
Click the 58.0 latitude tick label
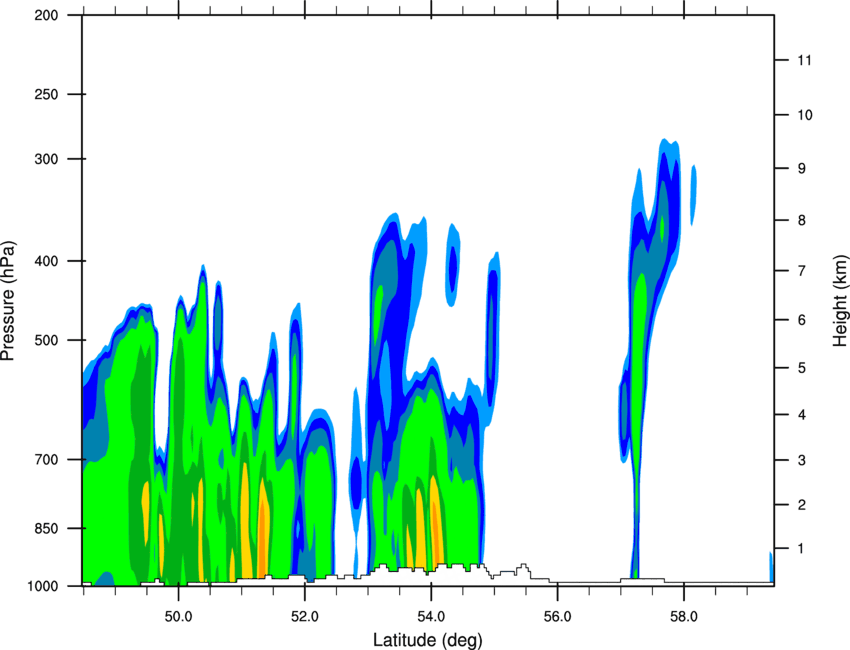tap(684, 617)
